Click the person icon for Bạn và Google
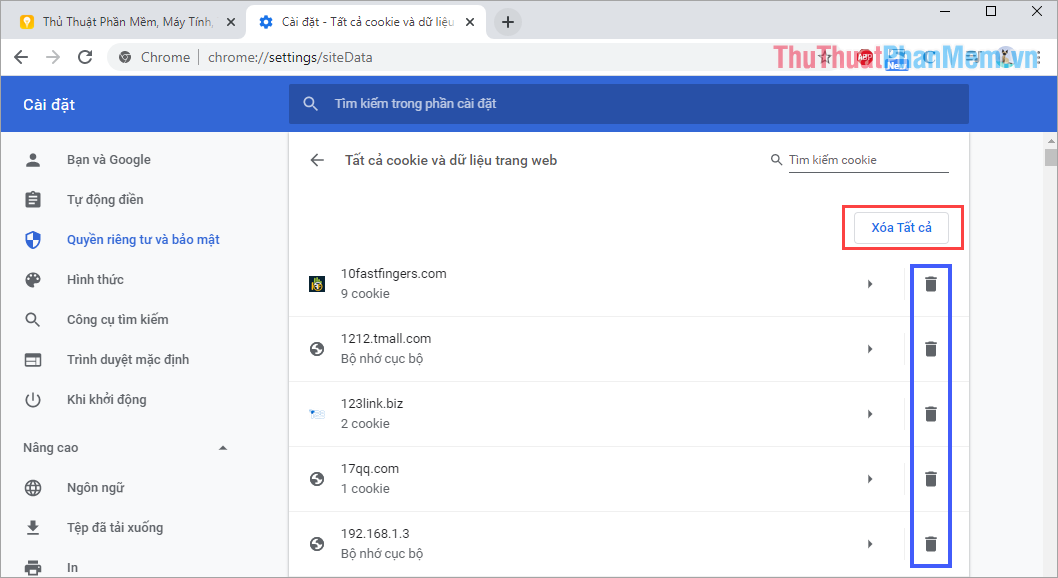The height and width of the screenshot is (578, 1058). pyautogui.click(x=33, y=159)
